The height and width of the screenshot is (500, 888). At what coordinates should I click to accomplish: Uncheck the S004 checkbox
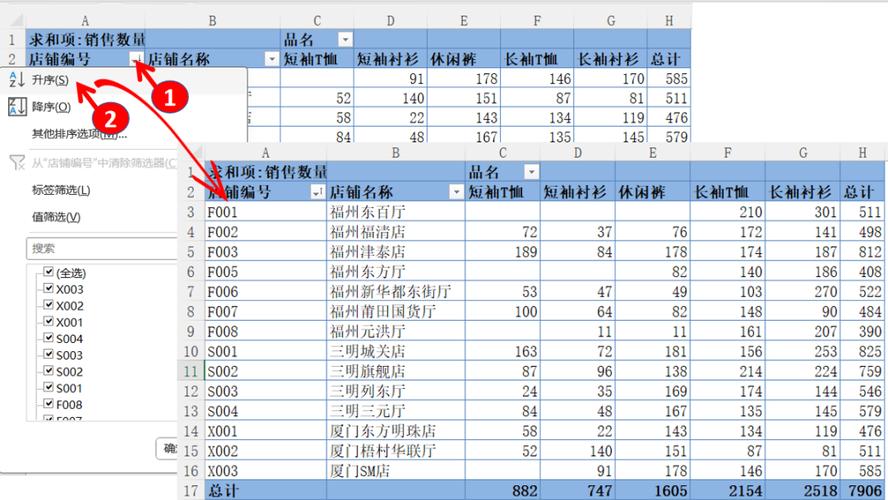(48, 337)
